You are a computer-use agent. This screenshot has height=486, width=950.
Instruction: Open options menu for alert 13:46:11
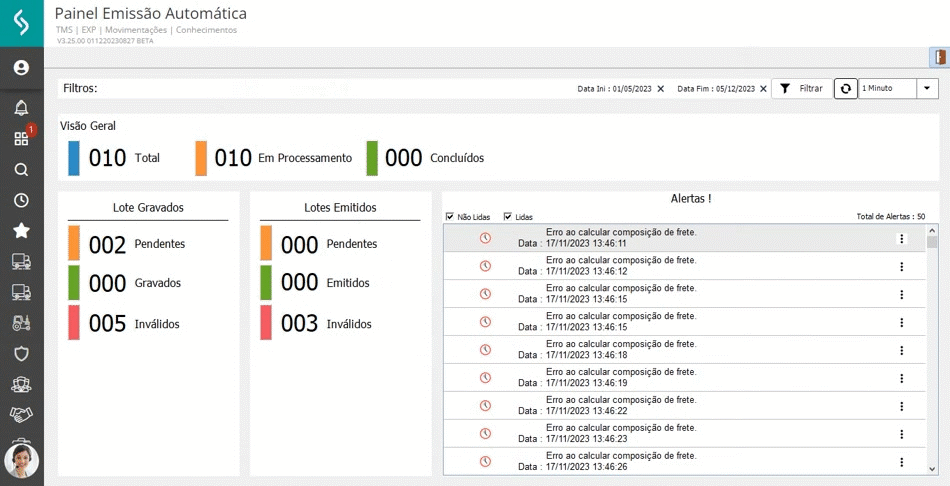[902, 239]
